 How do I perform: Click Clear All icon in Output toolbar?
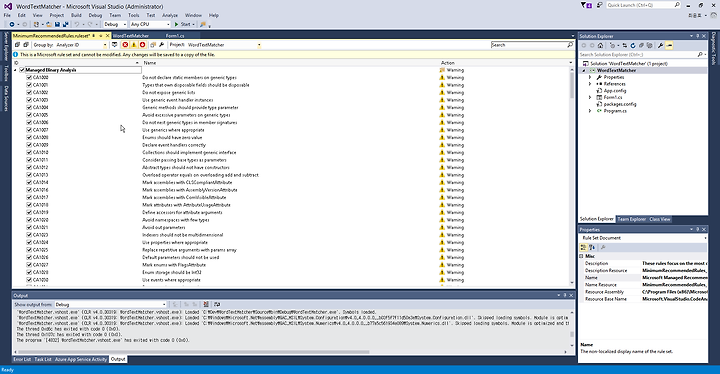[x=206, y=304]
